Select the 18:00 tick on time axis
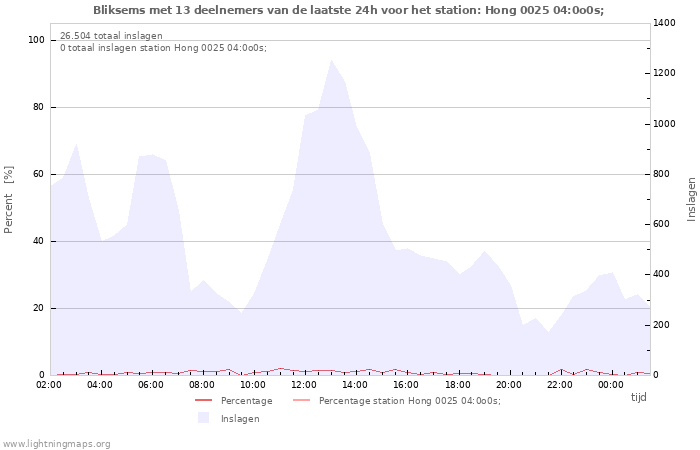The height and width of the screenshot is (450, 700). [458, 385]
